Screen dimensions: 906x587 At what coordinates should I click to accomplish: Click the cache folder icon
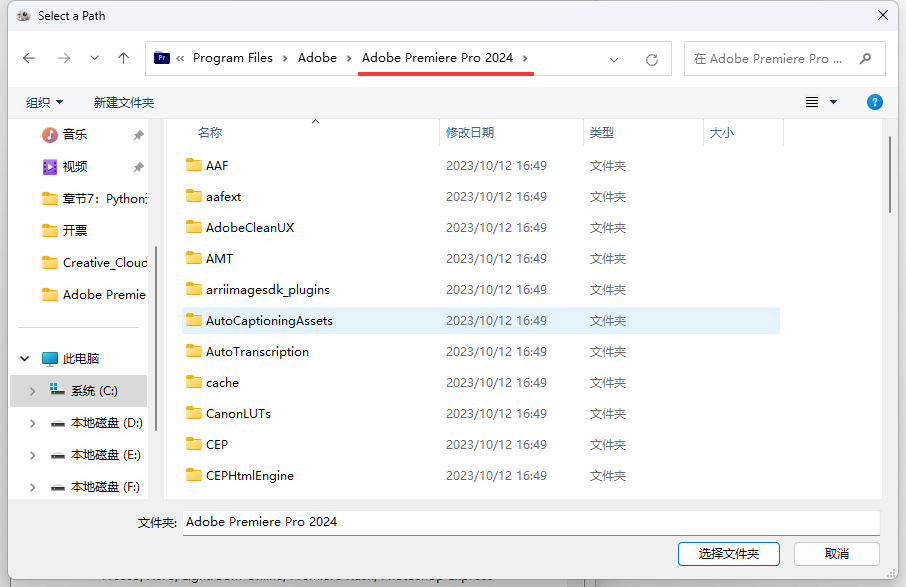click(194, 382)
